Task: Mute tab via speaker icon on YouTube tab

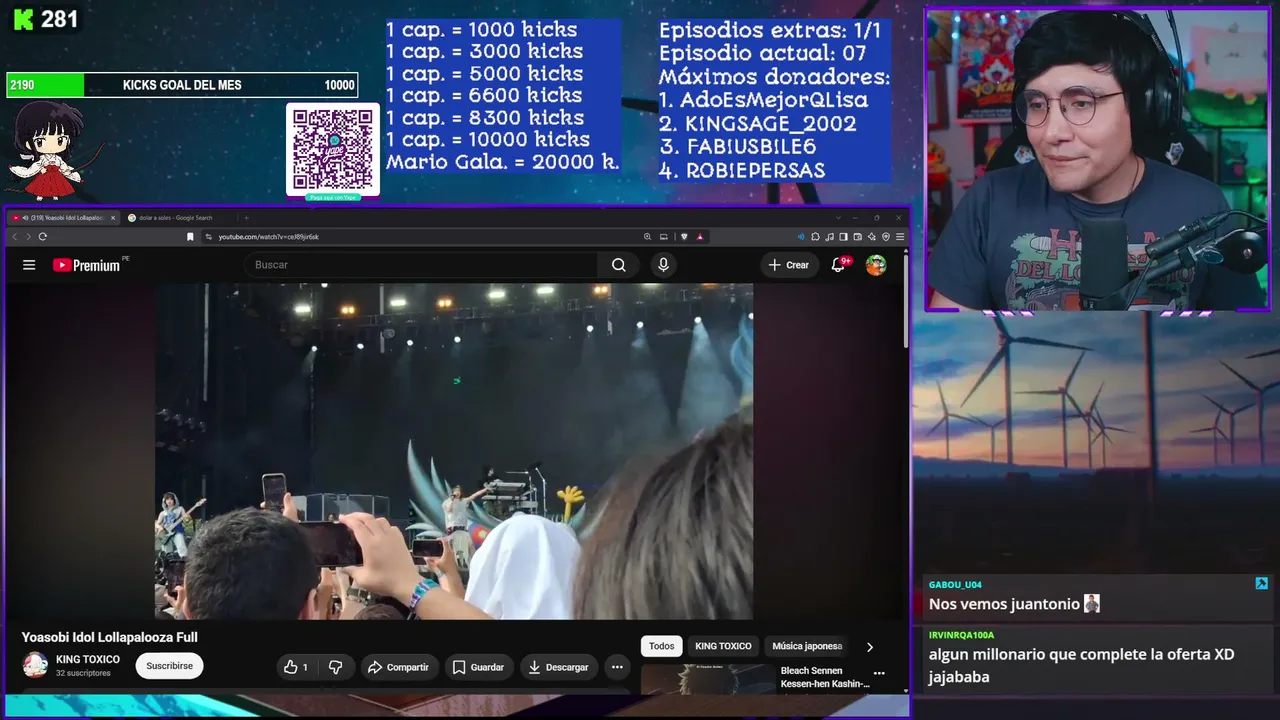Action: pos(24,218)
